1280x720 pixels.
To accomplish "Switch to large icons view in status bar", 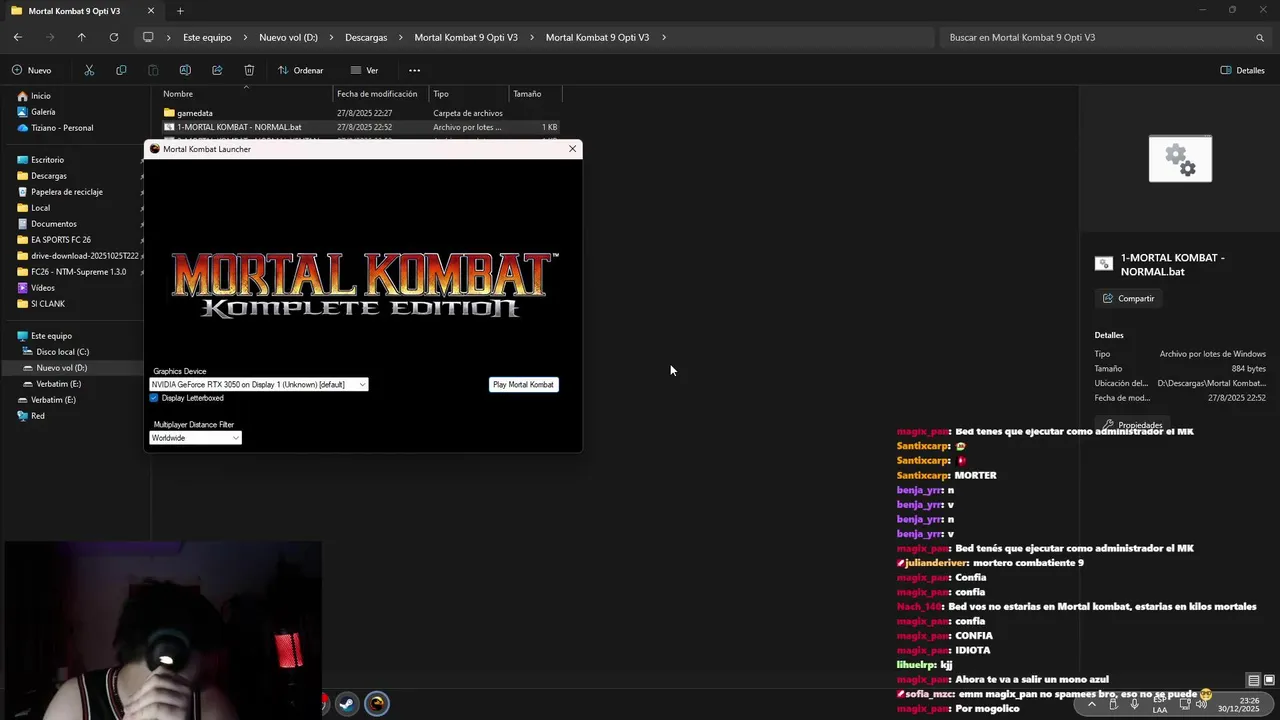I will [x=1269, y=681].
